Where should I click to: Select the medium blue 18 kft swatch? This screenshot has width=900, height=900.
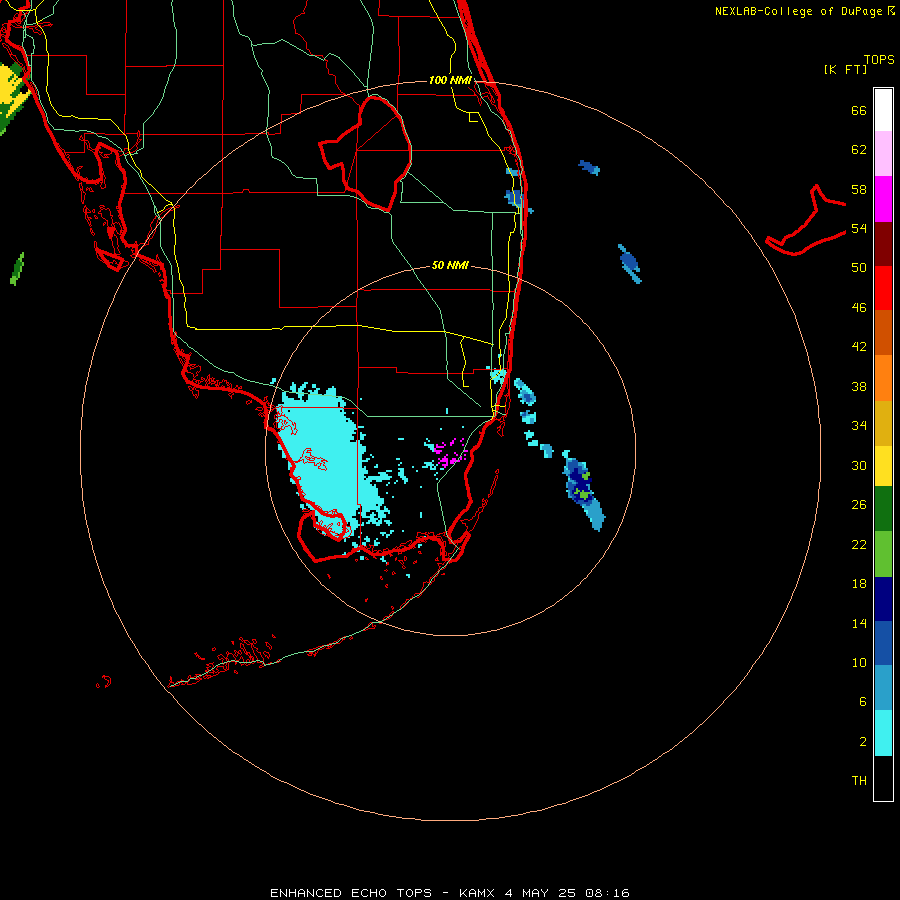883,643
